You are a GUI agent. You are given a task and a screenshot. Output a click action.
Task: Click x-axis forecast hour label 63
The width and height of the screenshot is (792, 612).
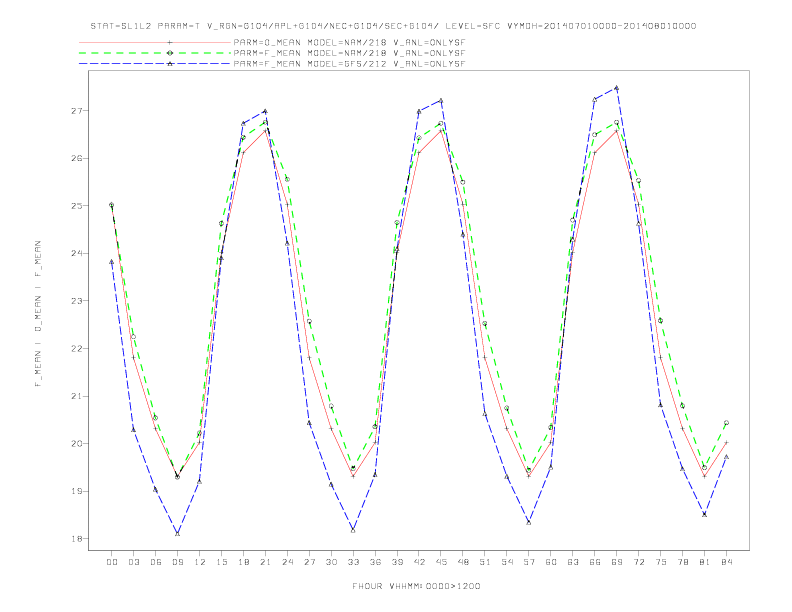pos(573,562)
